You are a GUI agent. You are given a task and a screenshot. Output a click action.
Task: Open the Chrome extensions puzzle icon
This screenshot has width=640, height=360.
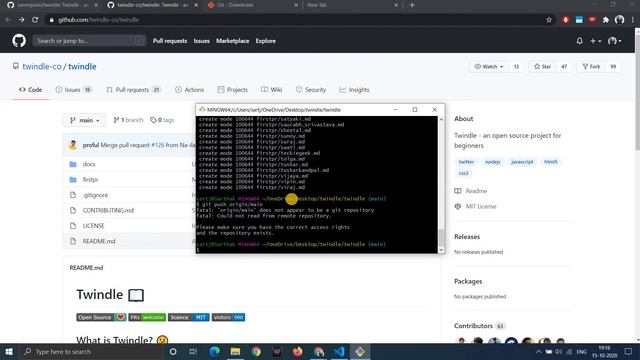[x=605, y=20]
